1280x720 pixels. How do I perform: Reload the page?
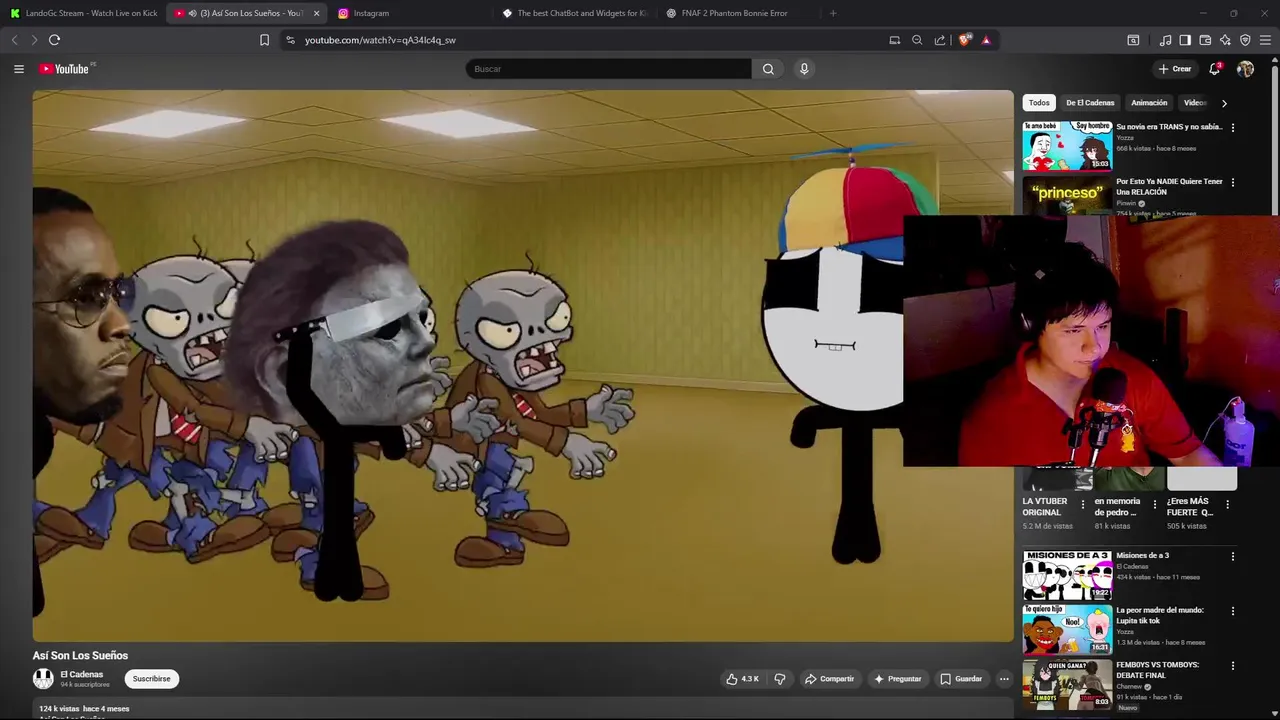tap(54, 40)
